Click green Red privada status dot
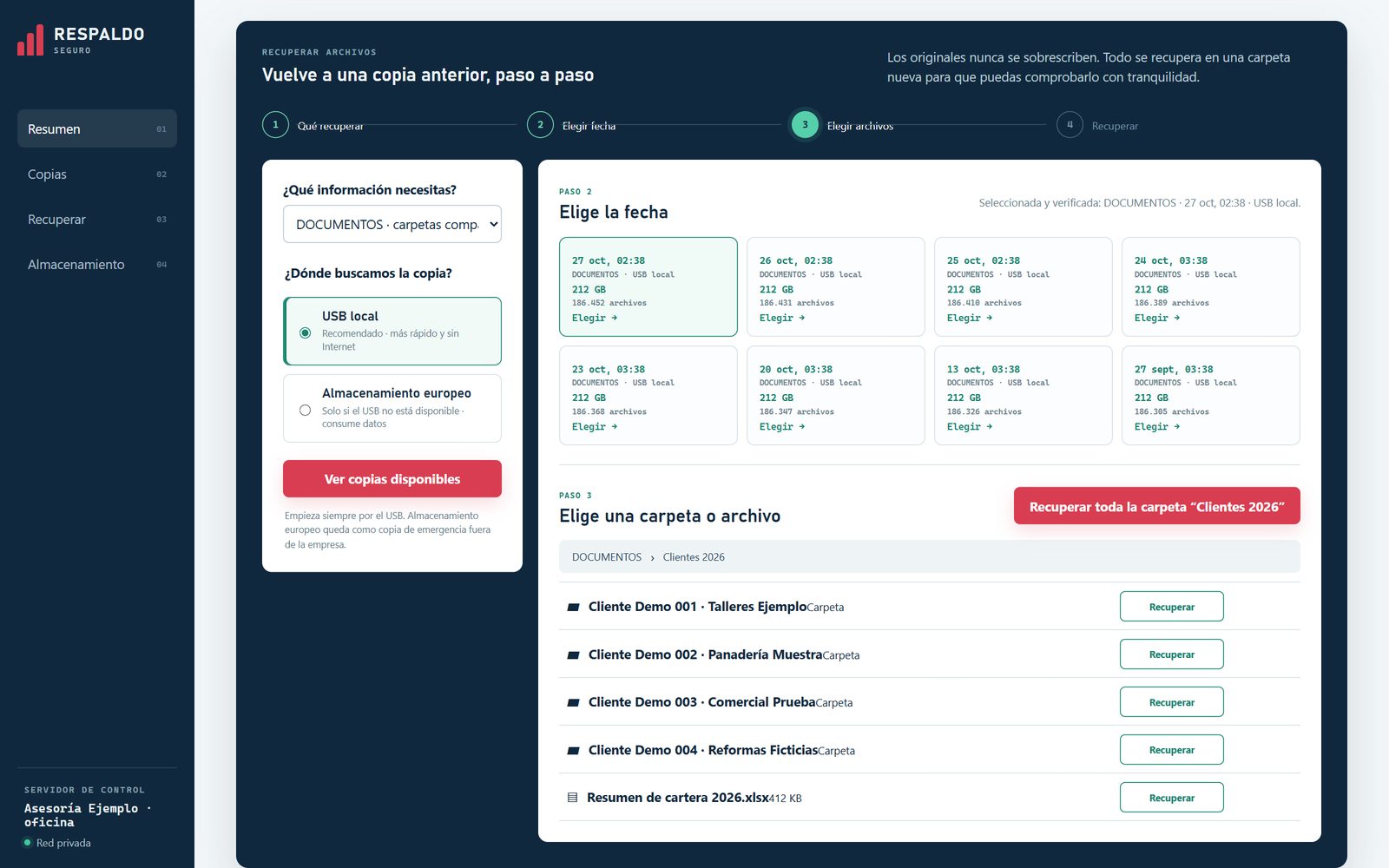 pos(28,843)
